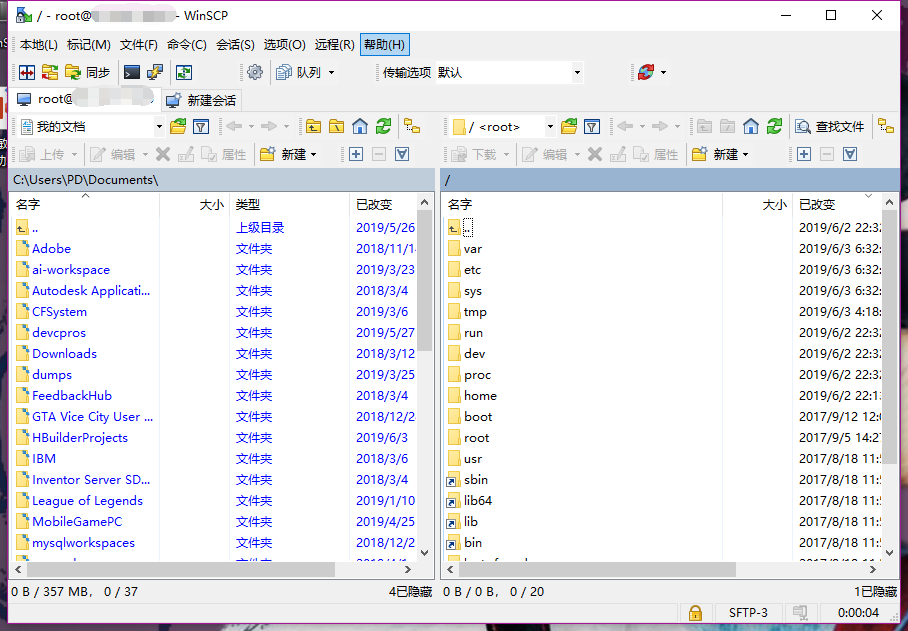Click the lock encryption status icon
Image resolution: width=908 pixels, height=631 pixels.
pyautogui.click(x=695, y=613)
